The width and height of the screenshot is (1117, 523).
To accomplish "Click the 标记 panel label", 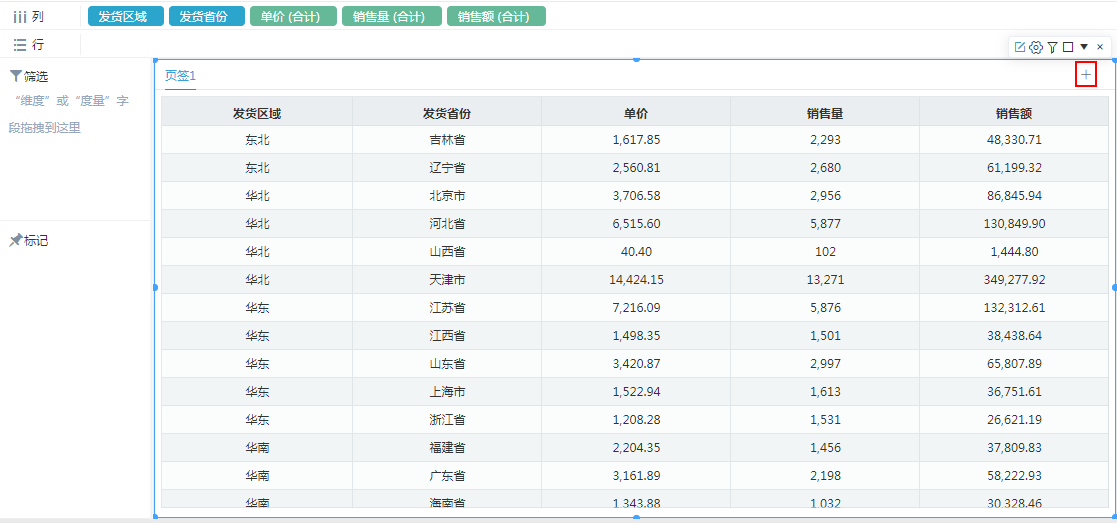I will click(36, 241).
